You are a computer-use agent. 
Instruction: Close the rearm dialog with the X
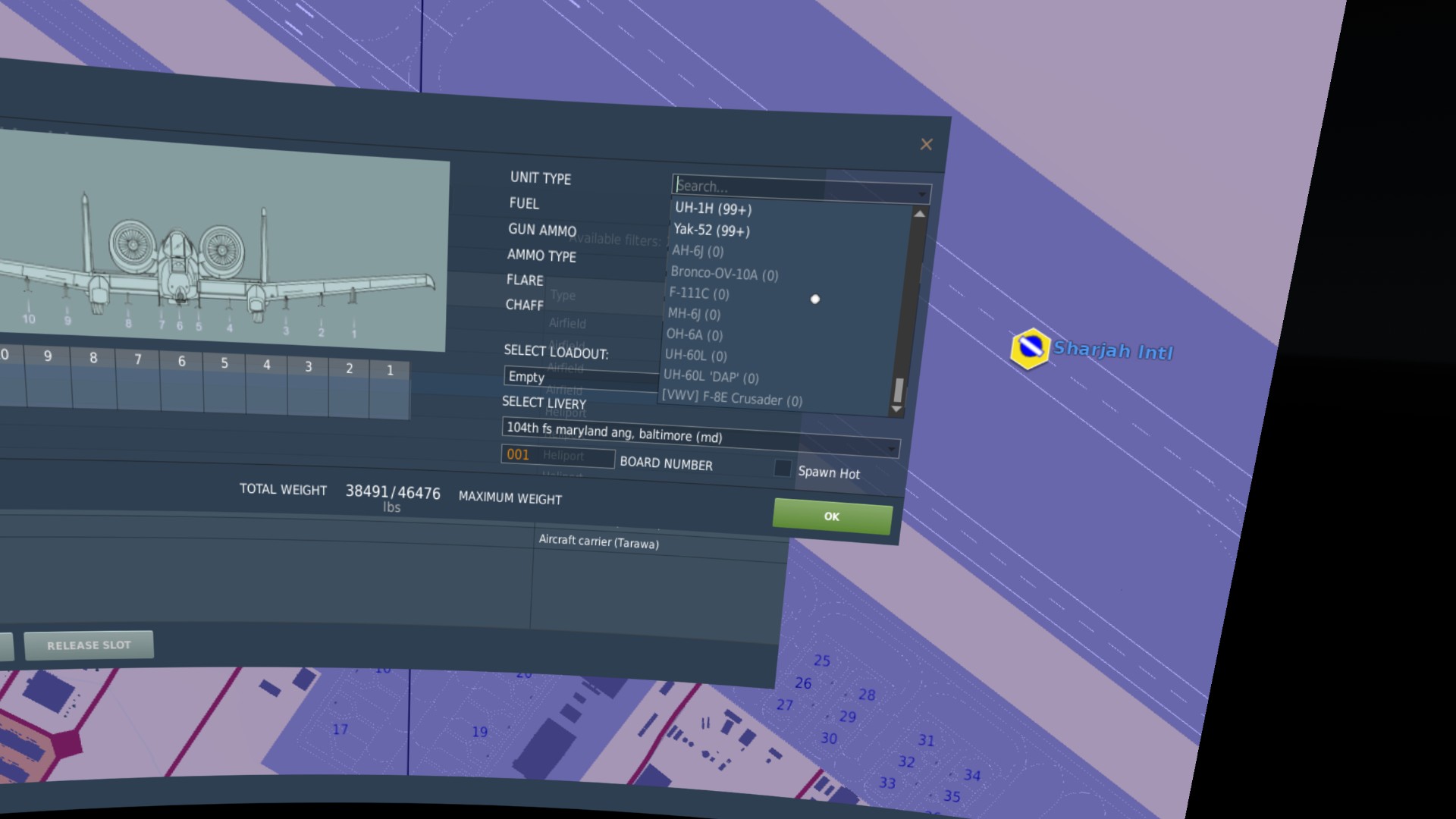pyautogui.click(x=926, y=144)
